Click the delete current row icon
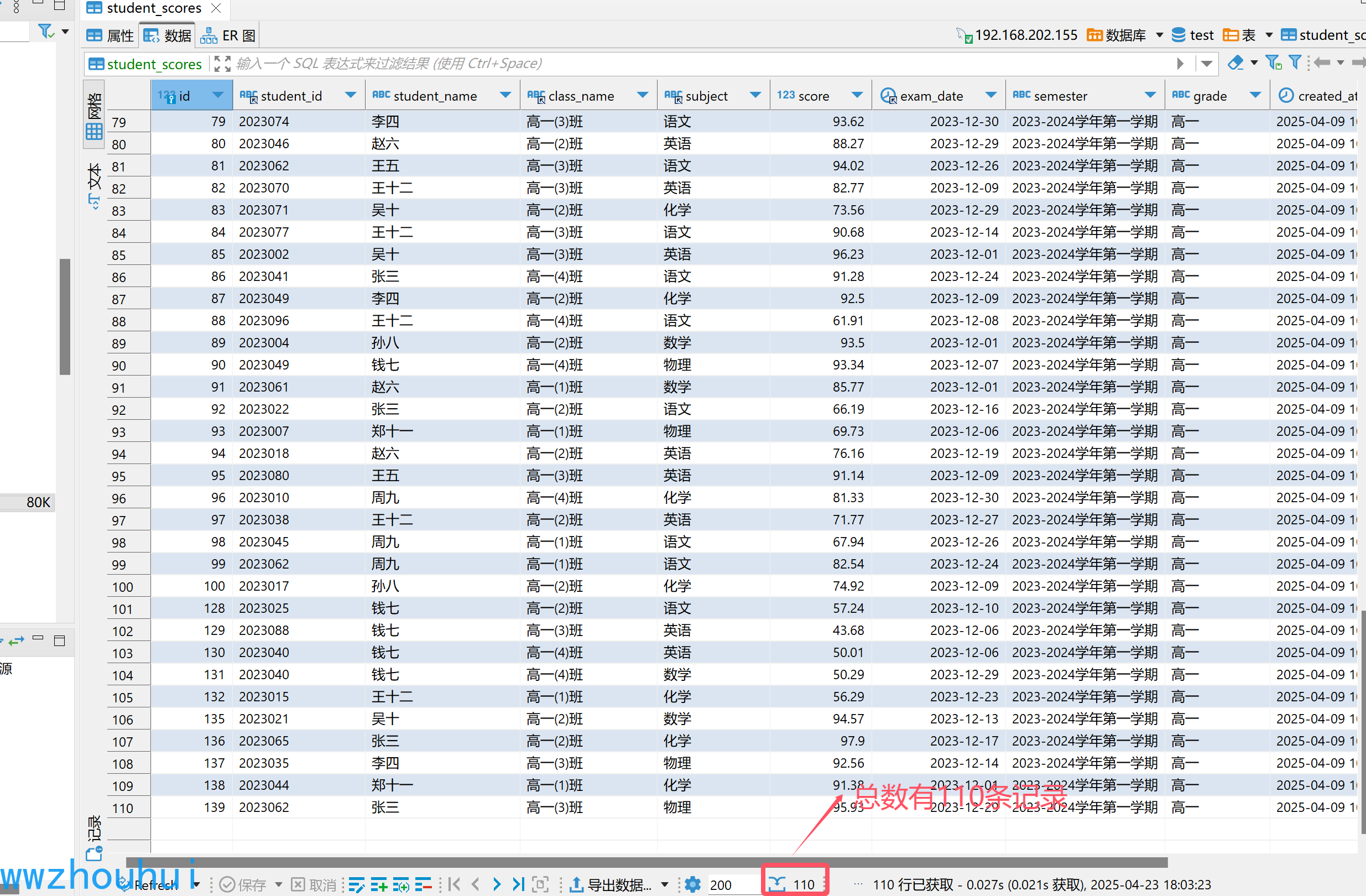 tap(423, 884)
